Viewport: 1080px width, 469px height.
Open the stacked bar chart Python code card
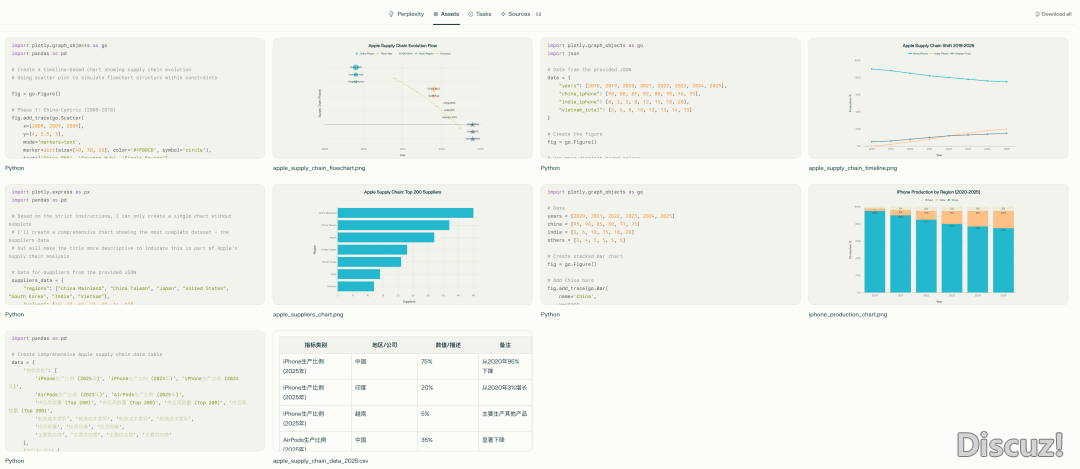pos(670,244)
